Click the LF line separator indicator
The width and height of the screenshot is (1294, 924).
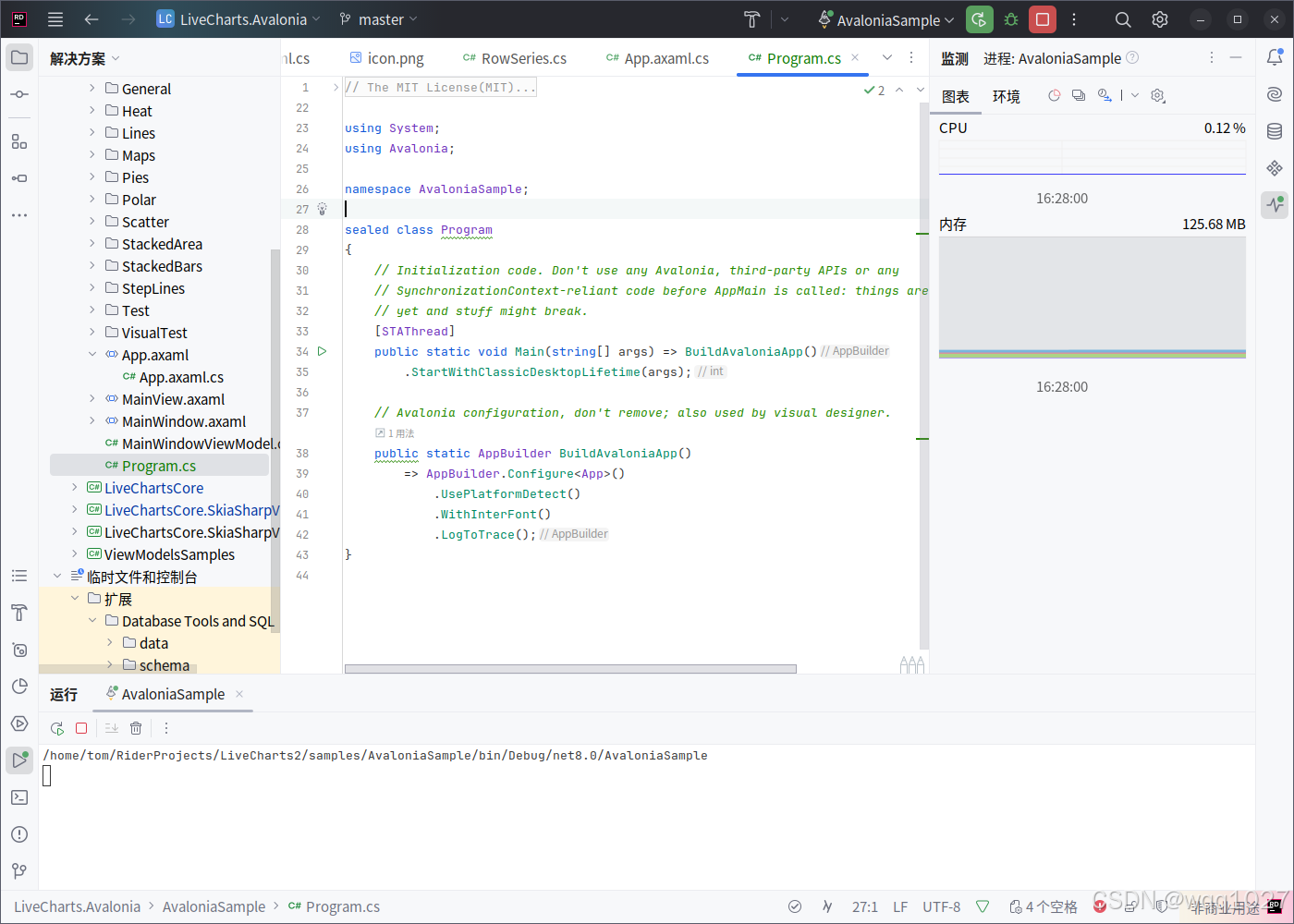coord(900,906)
